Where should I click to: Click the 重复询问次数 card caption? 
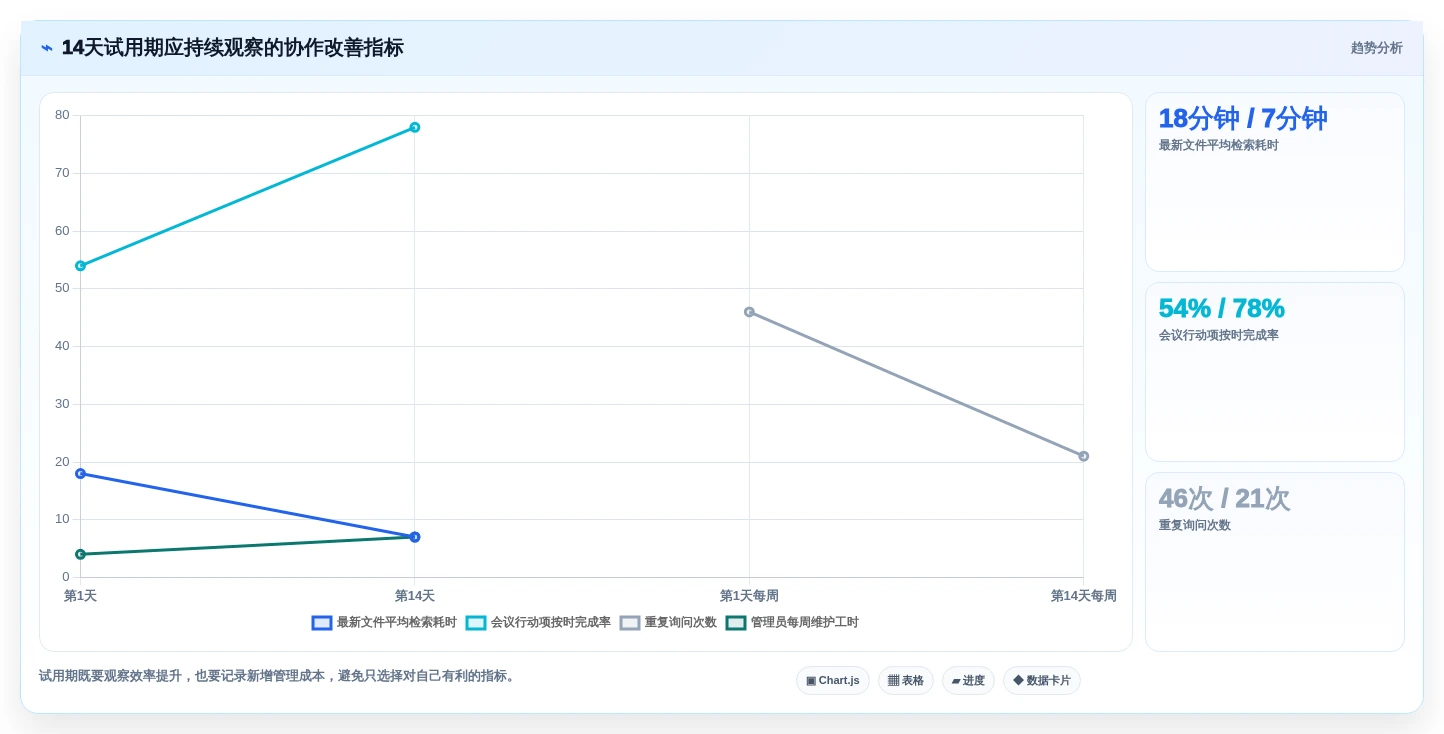coord(1194,525)
